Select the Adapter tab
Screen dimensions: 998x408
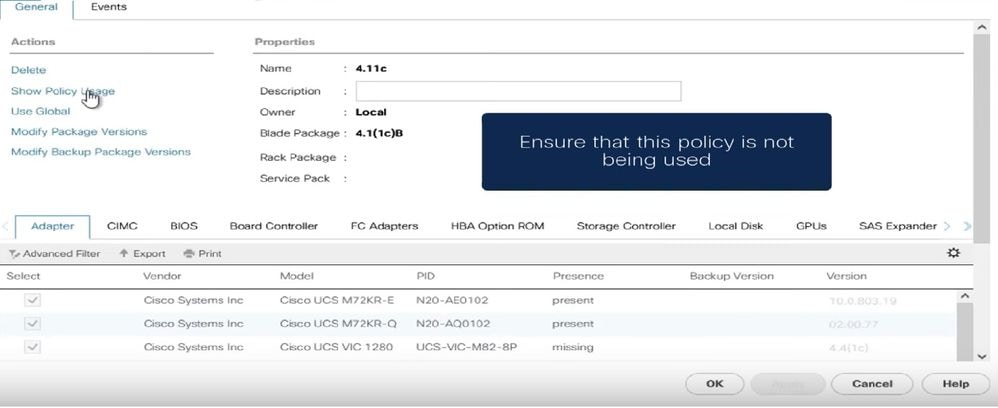point(52,226)
